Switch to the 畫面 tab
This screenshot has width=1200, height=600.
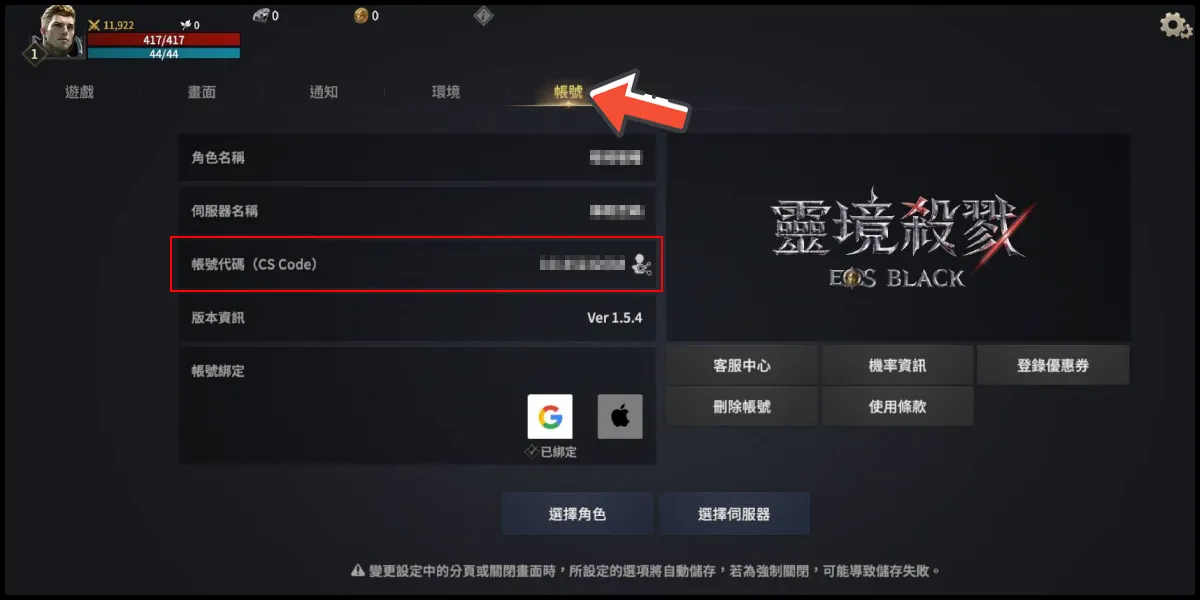tap(202, 92)
